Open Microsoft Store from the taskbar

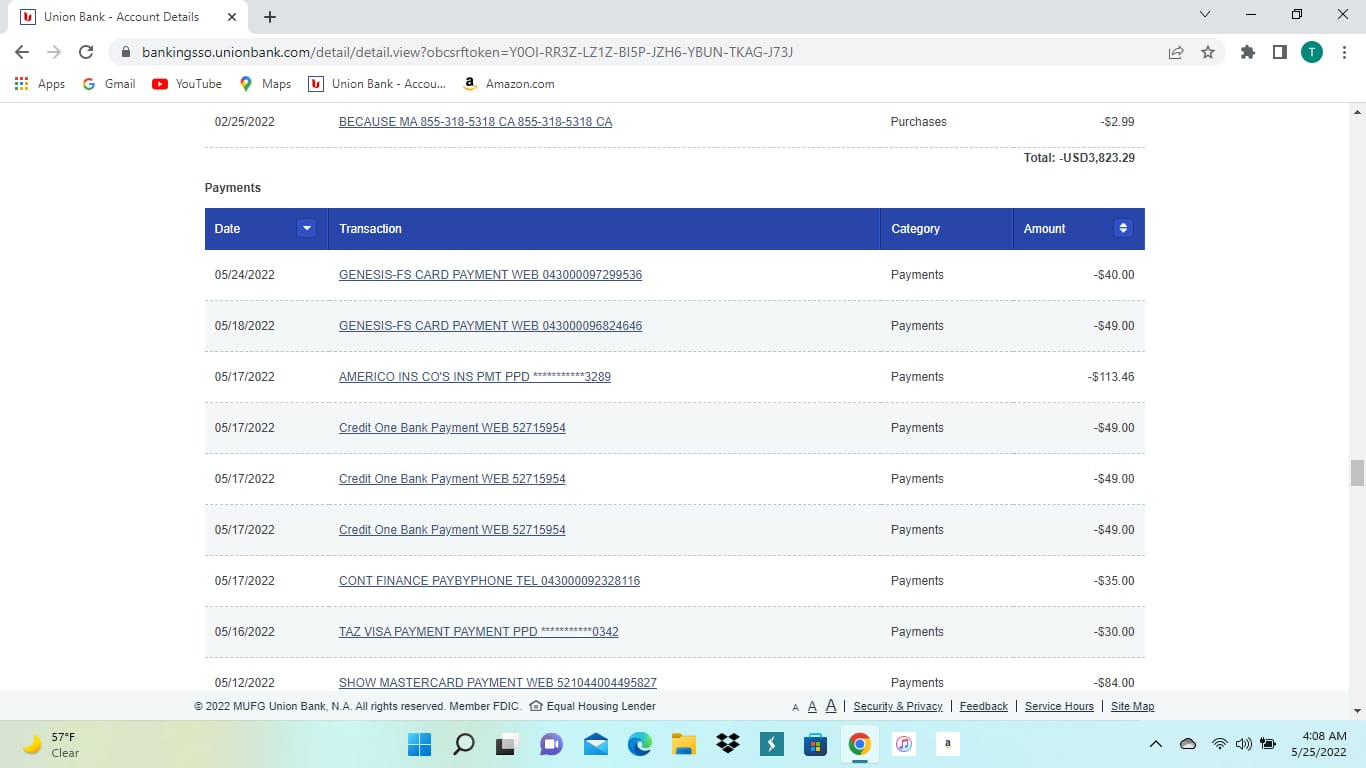point(815,744)
